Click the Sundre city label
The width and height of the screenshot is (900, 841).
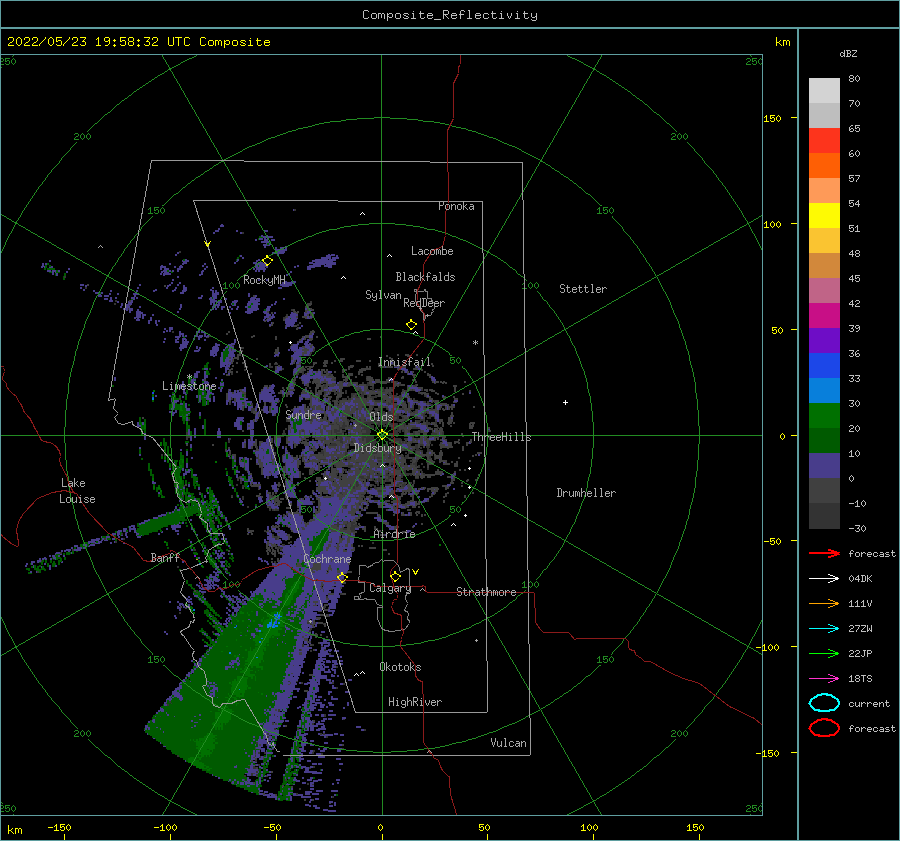pos(304,414)
